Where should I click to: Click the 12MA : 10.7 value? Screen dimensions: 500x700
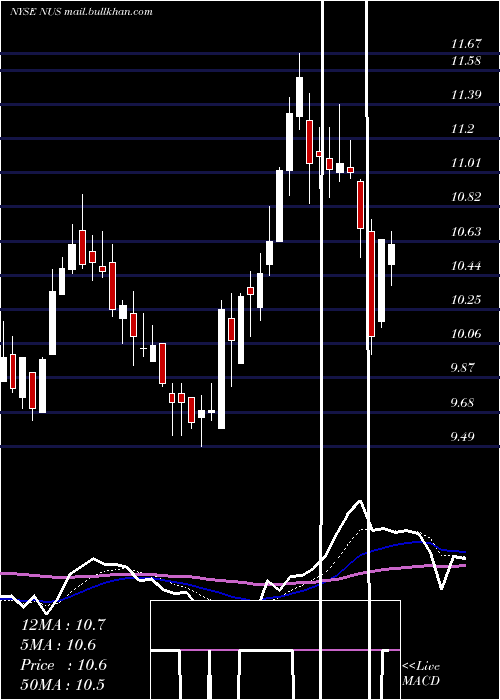tap(63, 625)
